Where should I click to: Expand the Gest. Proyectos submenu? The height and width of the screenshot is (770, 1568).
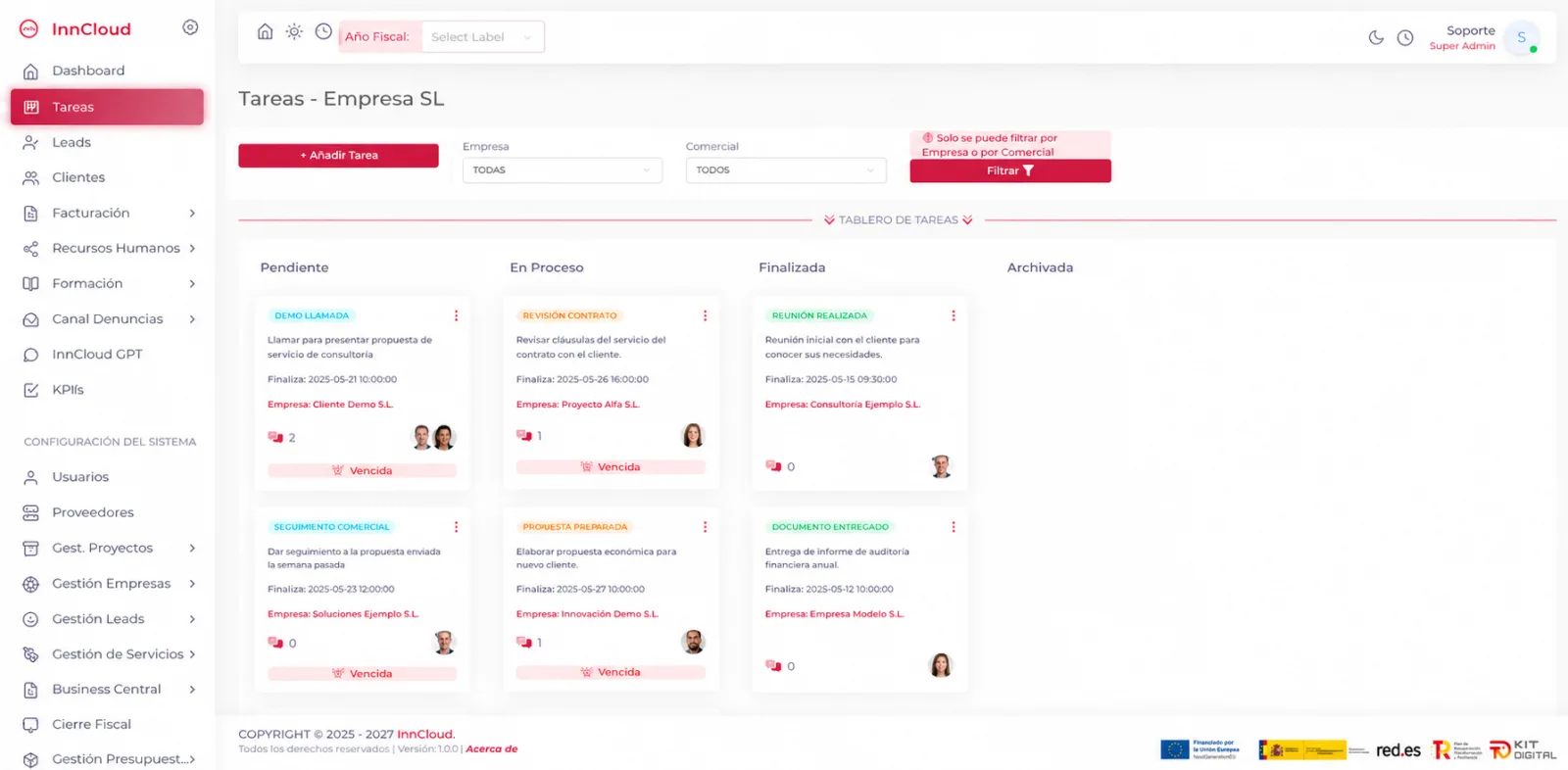(x=107, y=548)
